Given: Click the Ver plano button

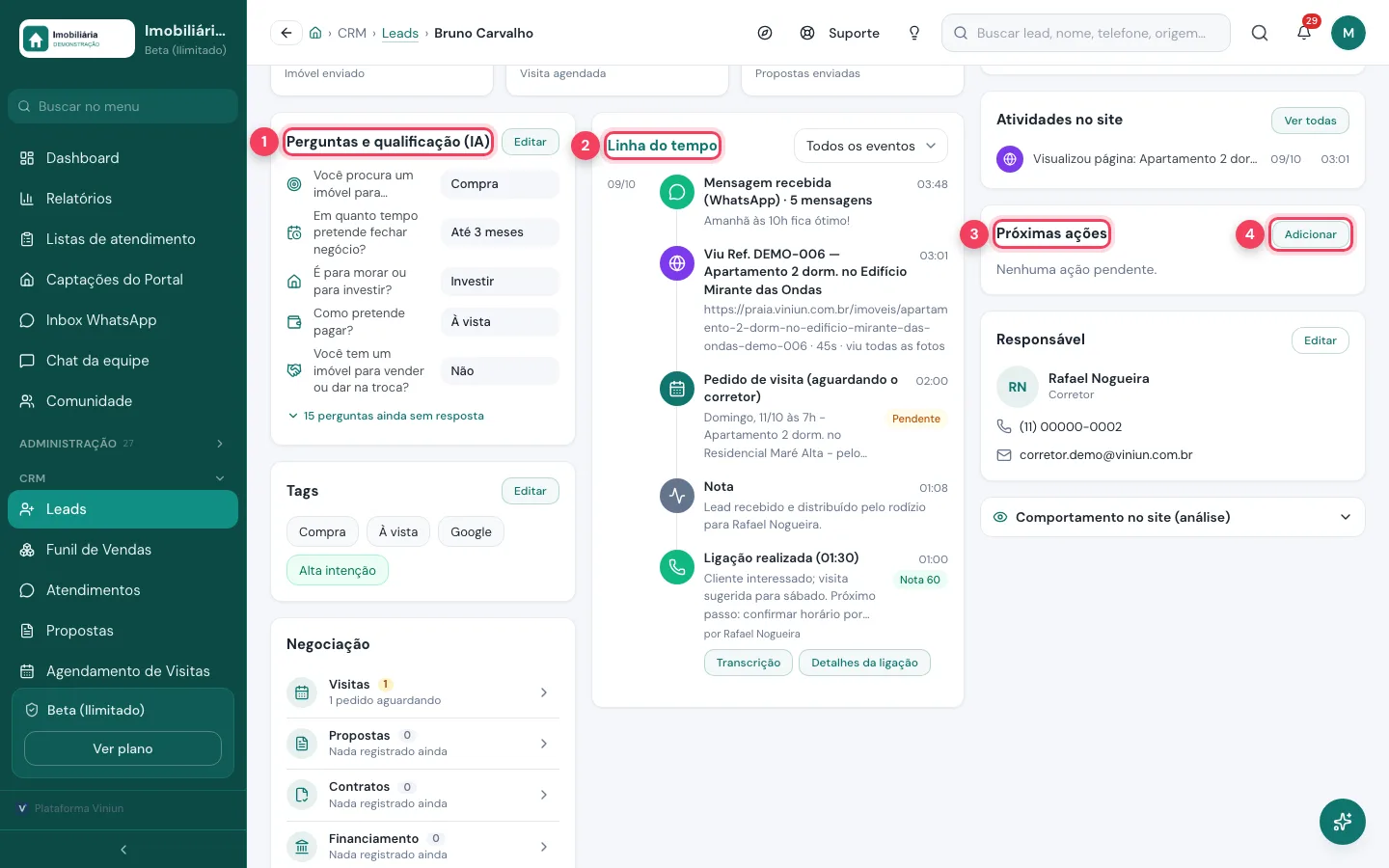Looking at the screenshot, I should (123, 748).
